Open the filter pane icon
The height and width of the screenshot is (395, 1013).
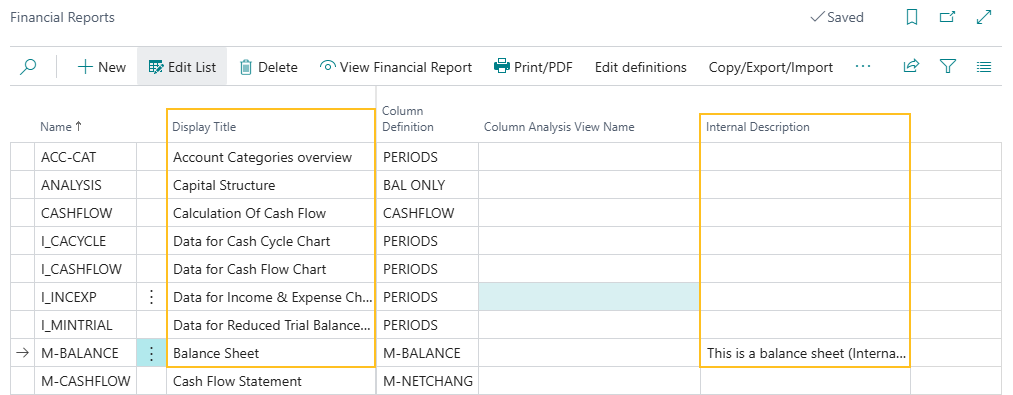click(947, 66)
